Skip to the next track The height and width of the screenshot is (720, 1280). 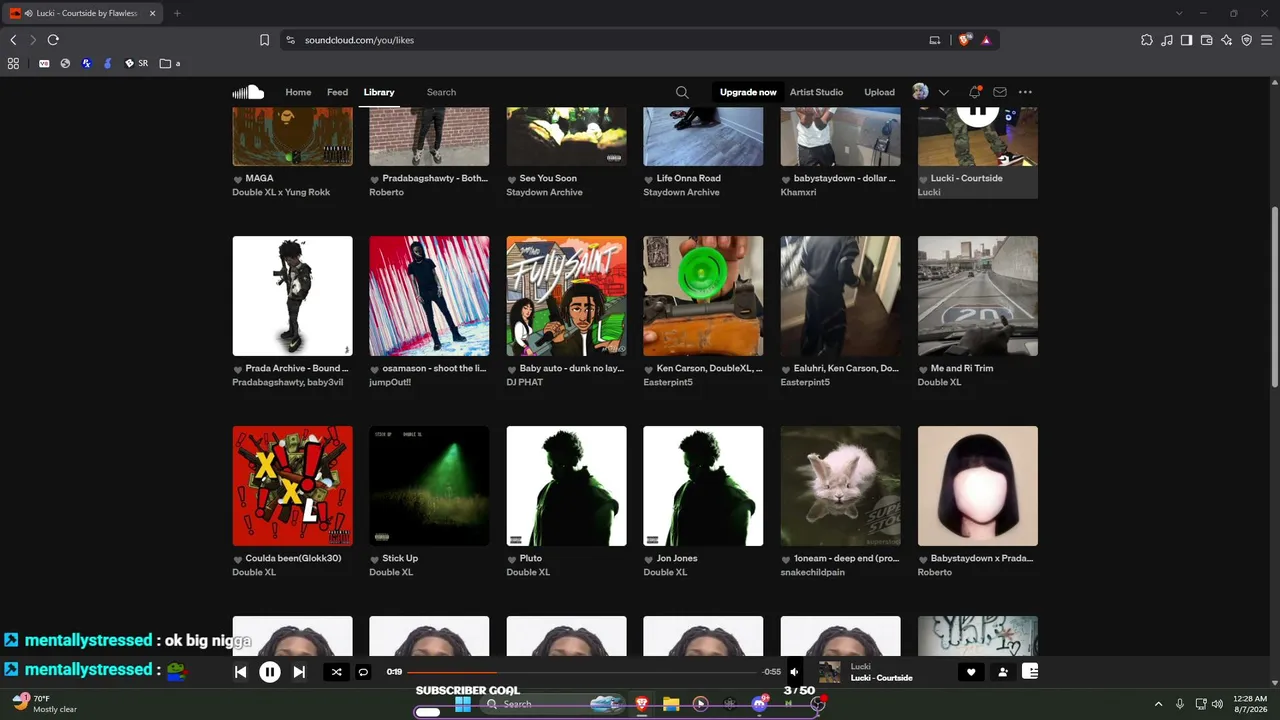pyautogui.click(x=299, y=672)
